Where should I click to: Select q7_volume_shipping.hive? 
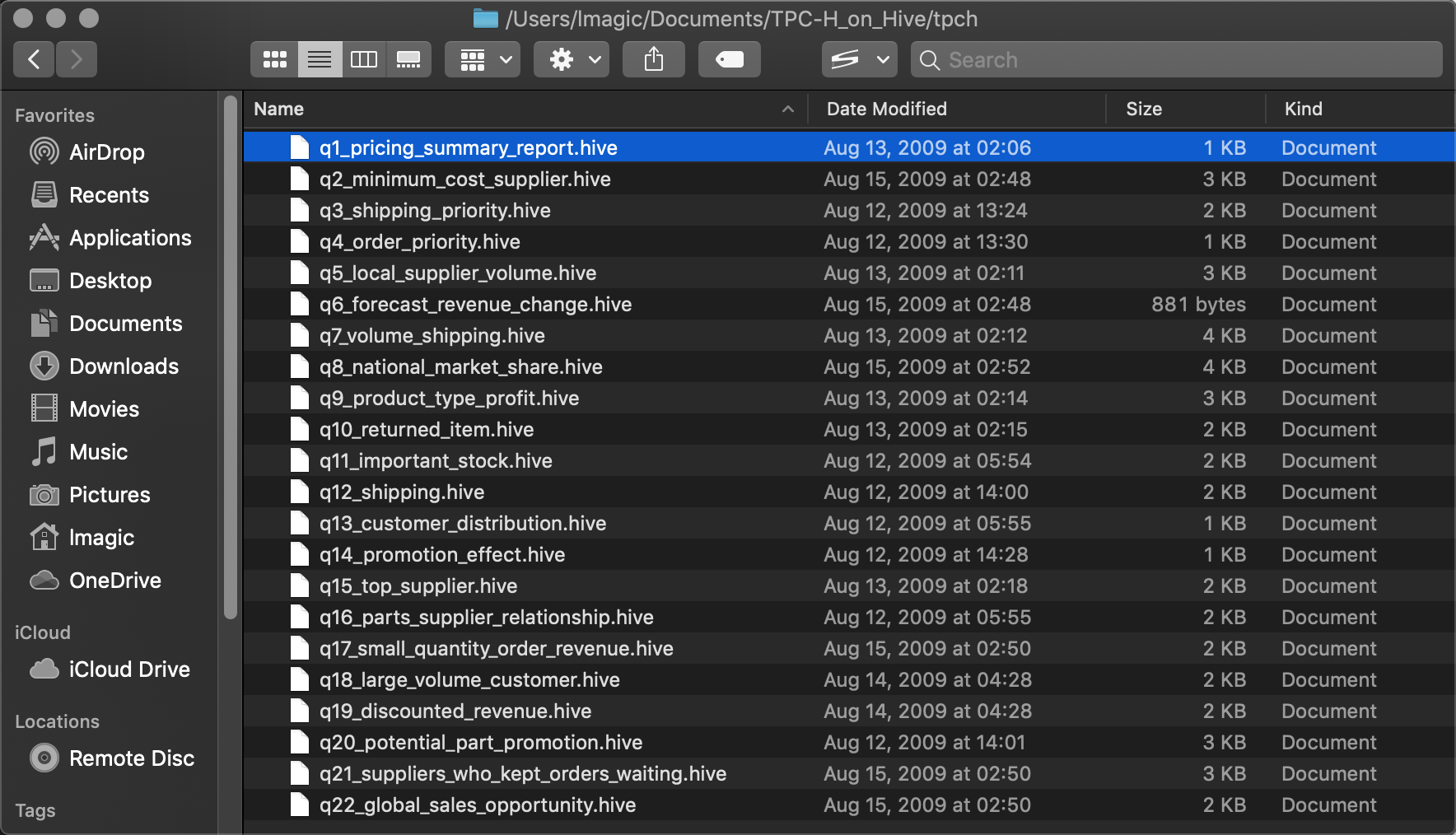[849, 335]
